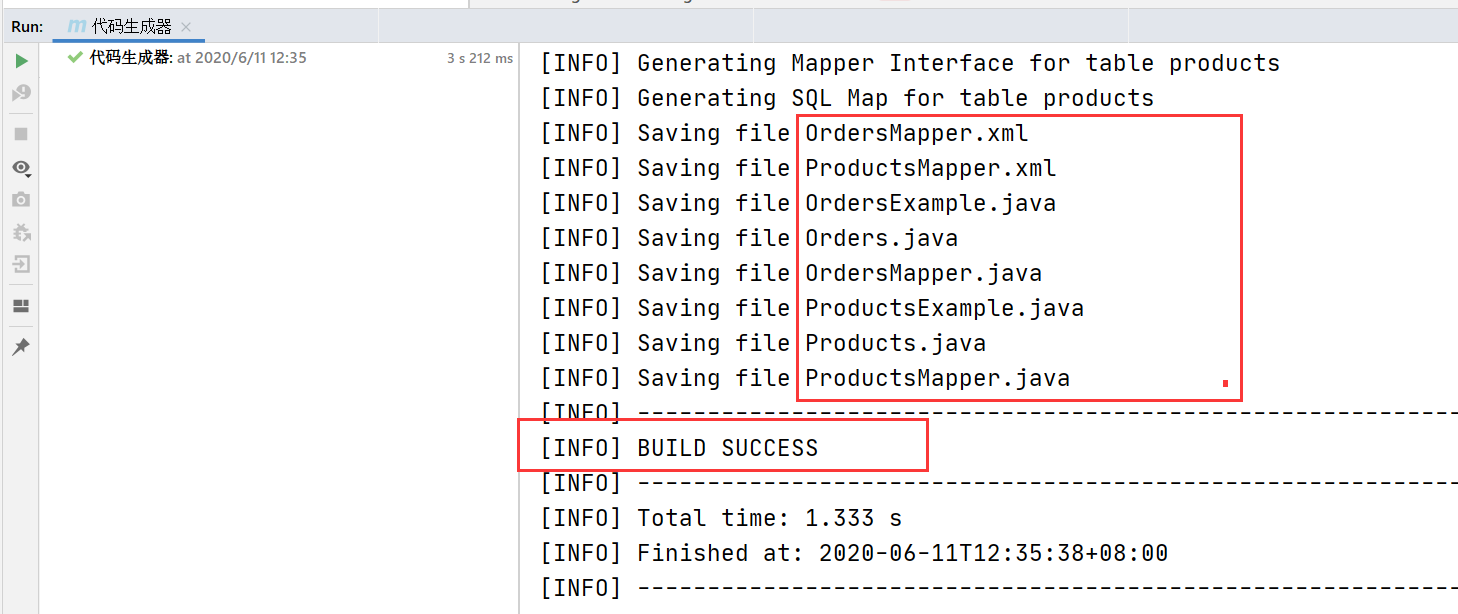
Task: Click the Saving file OrdersMapper.xml line
Action: (784, 133)
